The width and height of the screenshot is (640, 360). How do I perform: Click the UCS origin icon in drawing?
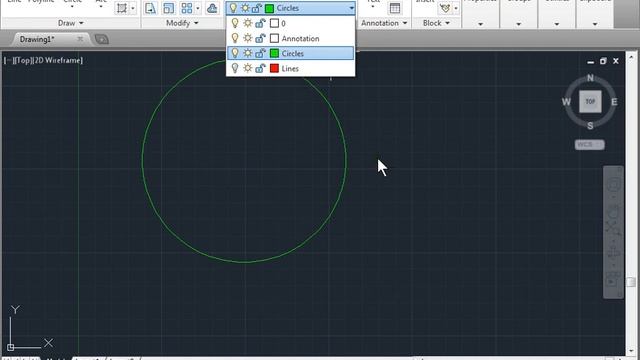[11, 347]
